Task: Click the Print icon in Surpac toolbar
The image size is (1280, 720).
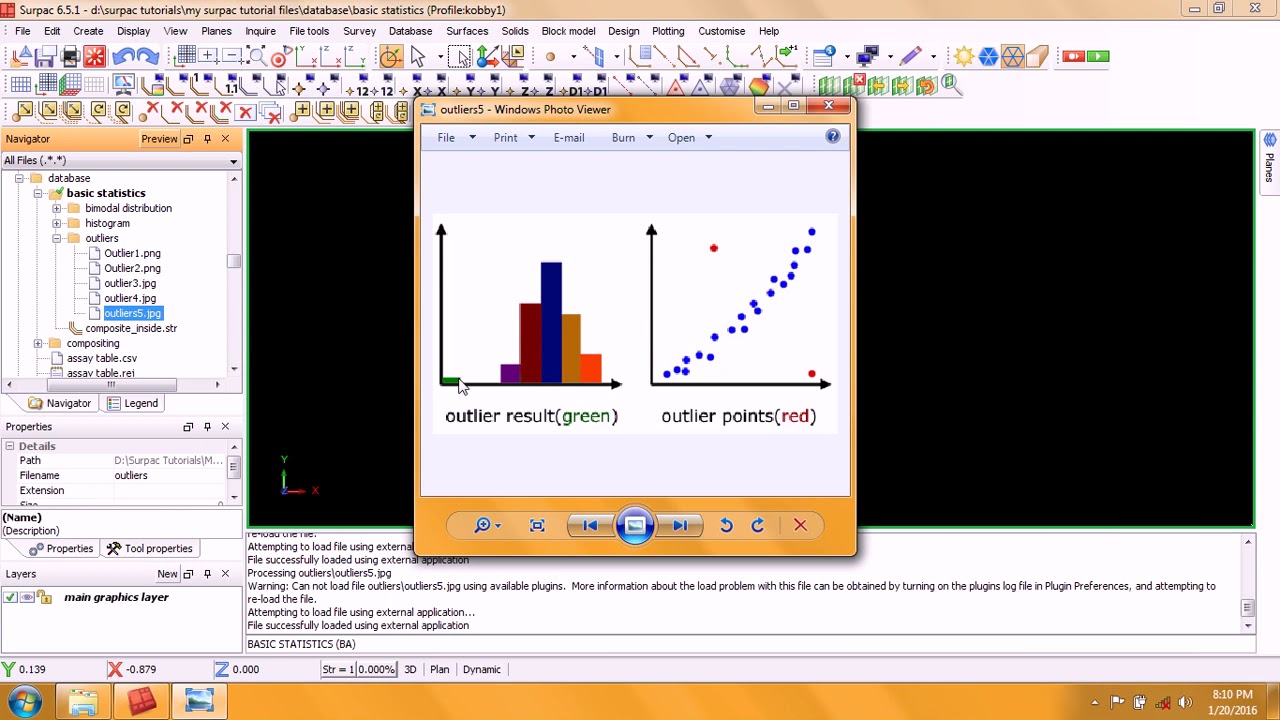Action: (x=70, y=57)
